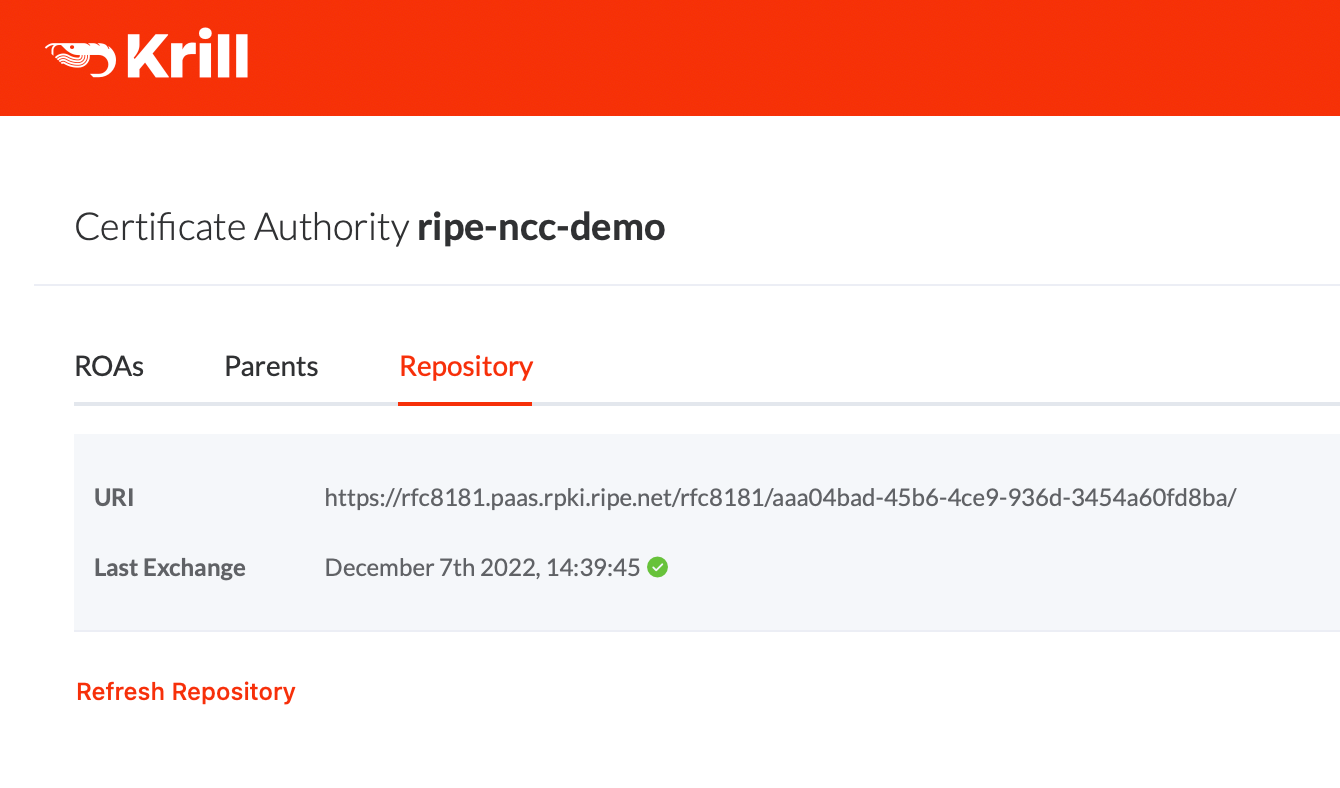1340x788 pixels.
Task: Click the December 7th 2022 timestamp
Action: coord(482,568)
